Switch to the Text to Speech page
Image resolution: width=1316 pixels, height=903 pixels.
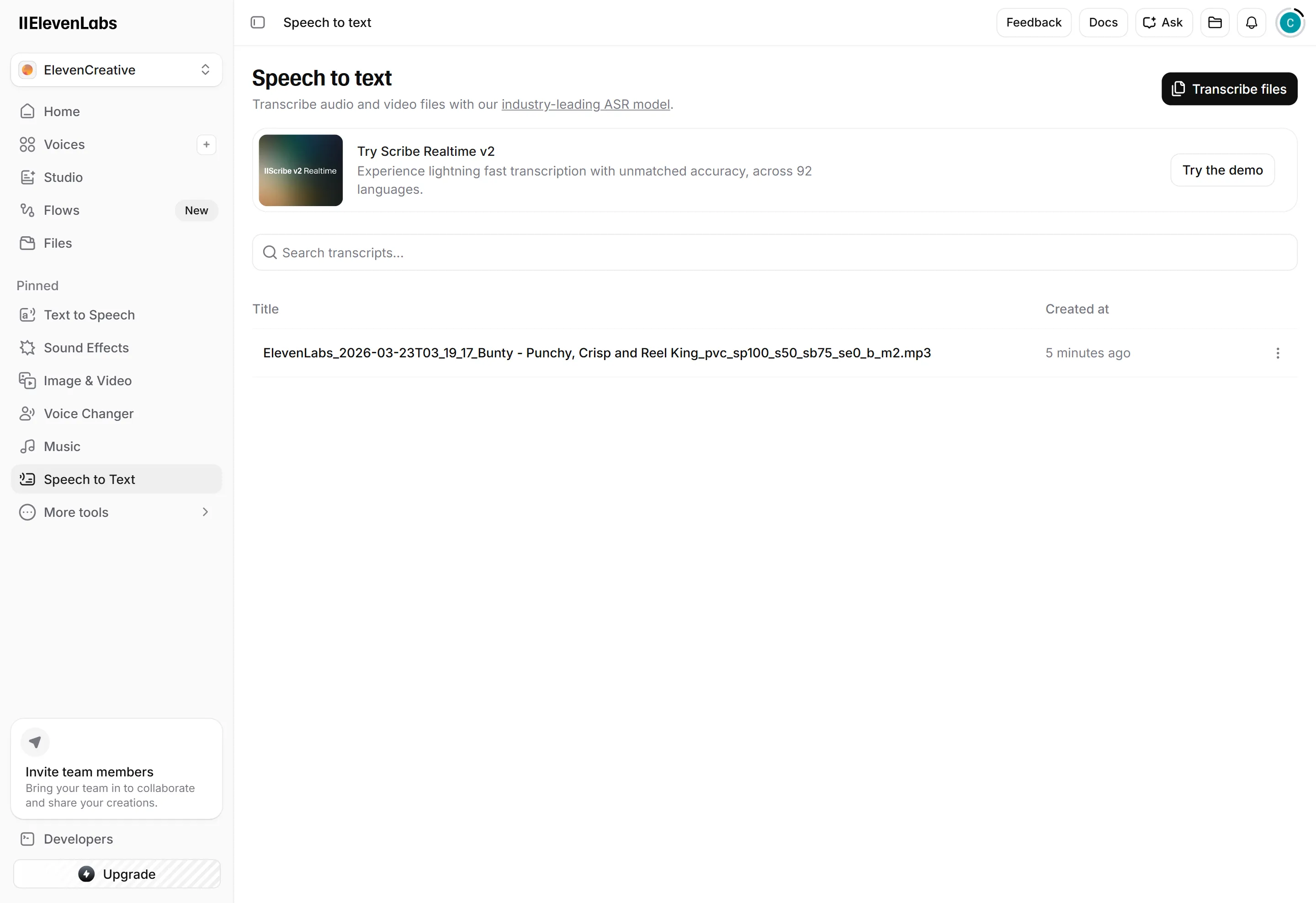point(90,315)
